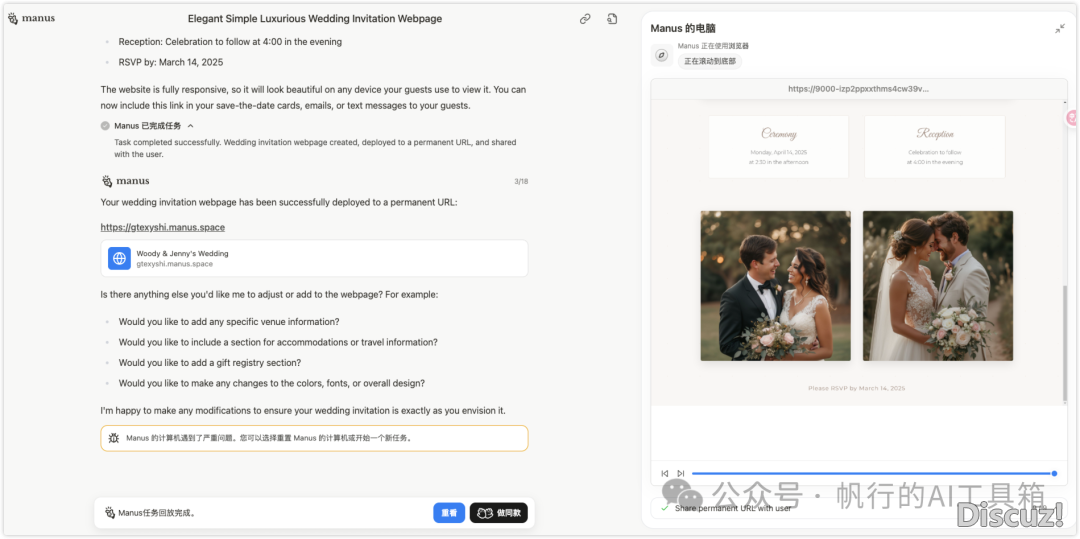
Task: Click the Manus logo in top-left corner
Action: (32, 18)
